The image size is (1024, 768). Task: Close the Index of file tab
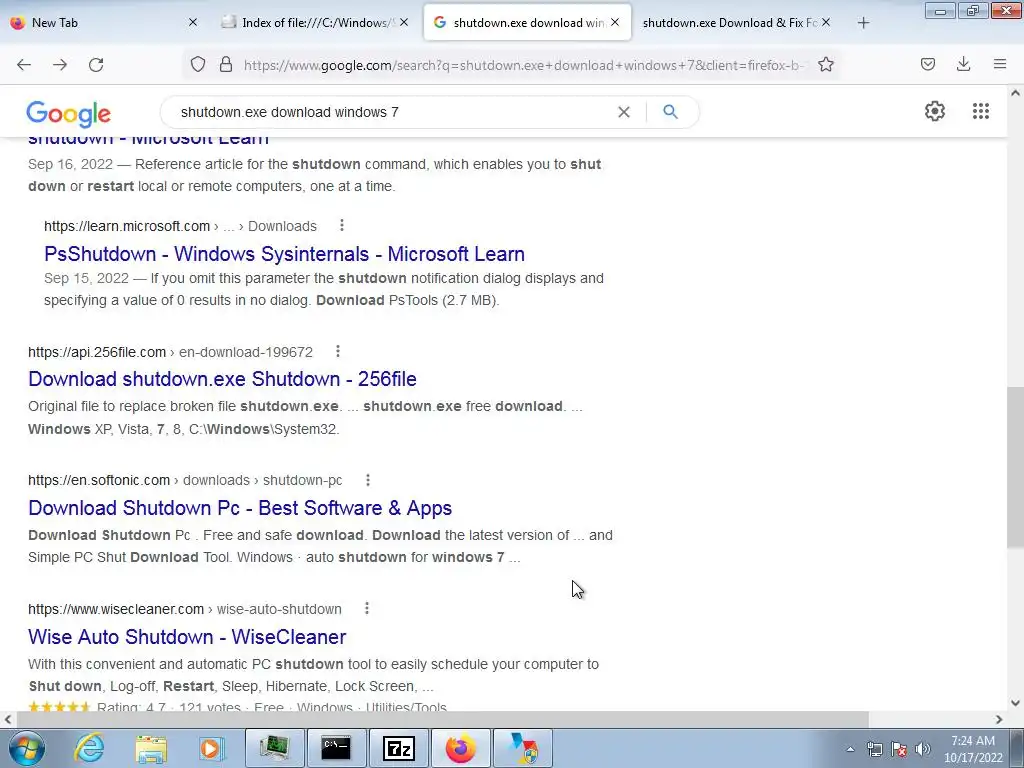click(404, 22)
